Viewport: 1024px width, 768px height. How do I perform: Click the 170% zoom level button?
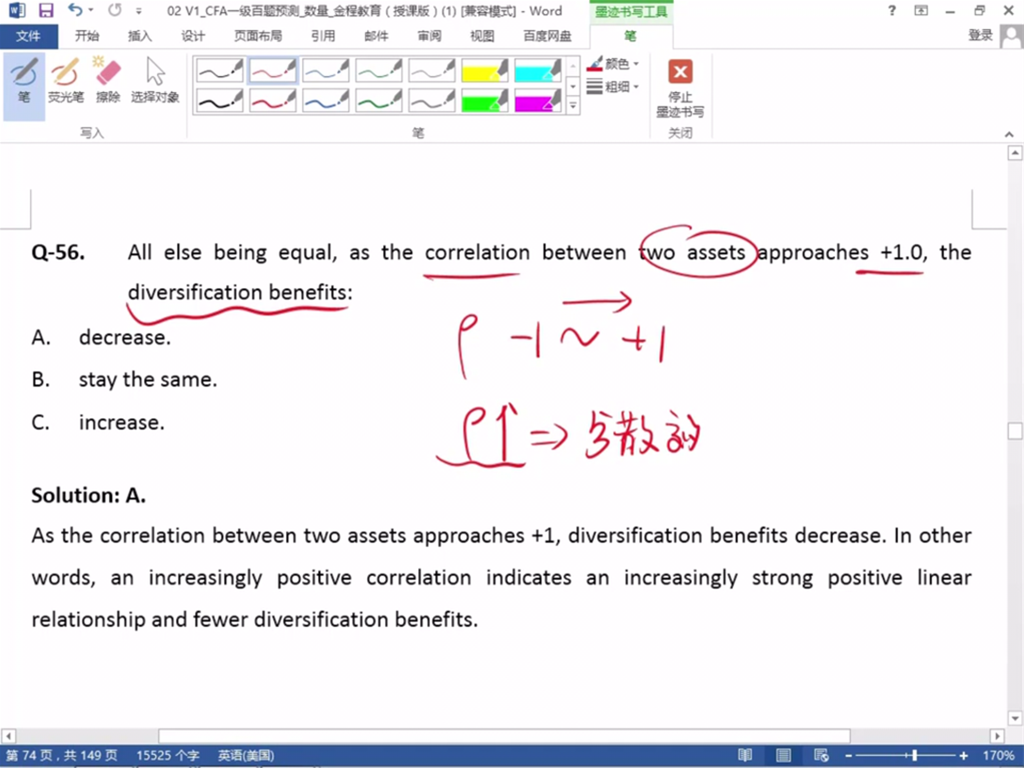(999, 756)
